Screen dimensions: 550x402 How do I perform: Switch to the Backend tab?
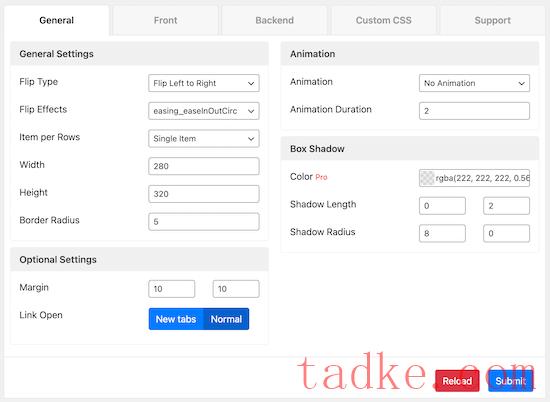coord(274,20)
